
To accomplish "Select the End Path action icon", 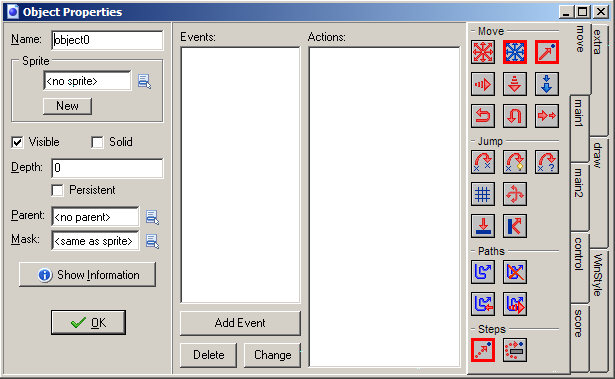I will pos(515,272).
